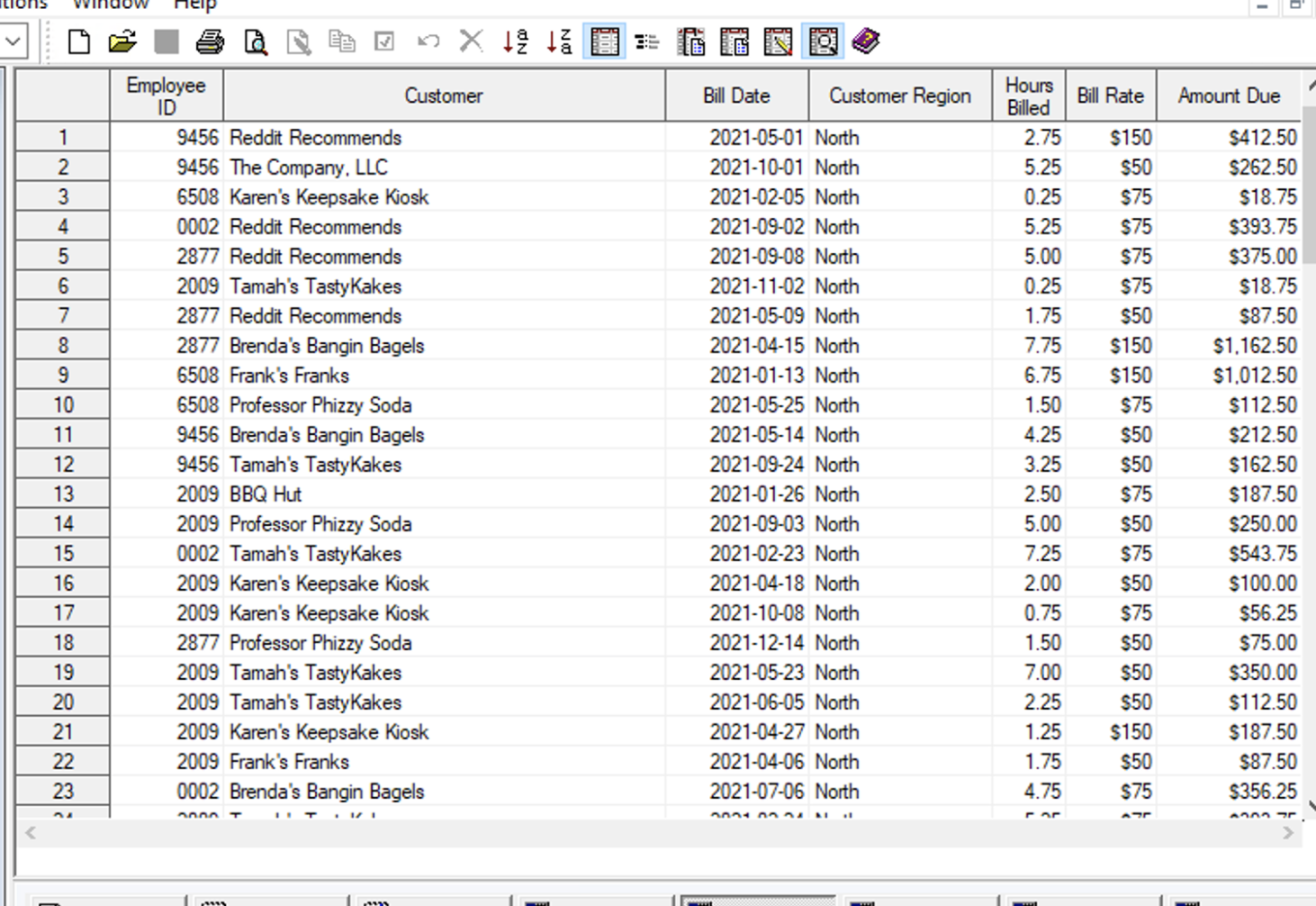Click table-with-document icon next to list view icon
Viewport: 1316px width, 906px height.
(x=691, y=41)
